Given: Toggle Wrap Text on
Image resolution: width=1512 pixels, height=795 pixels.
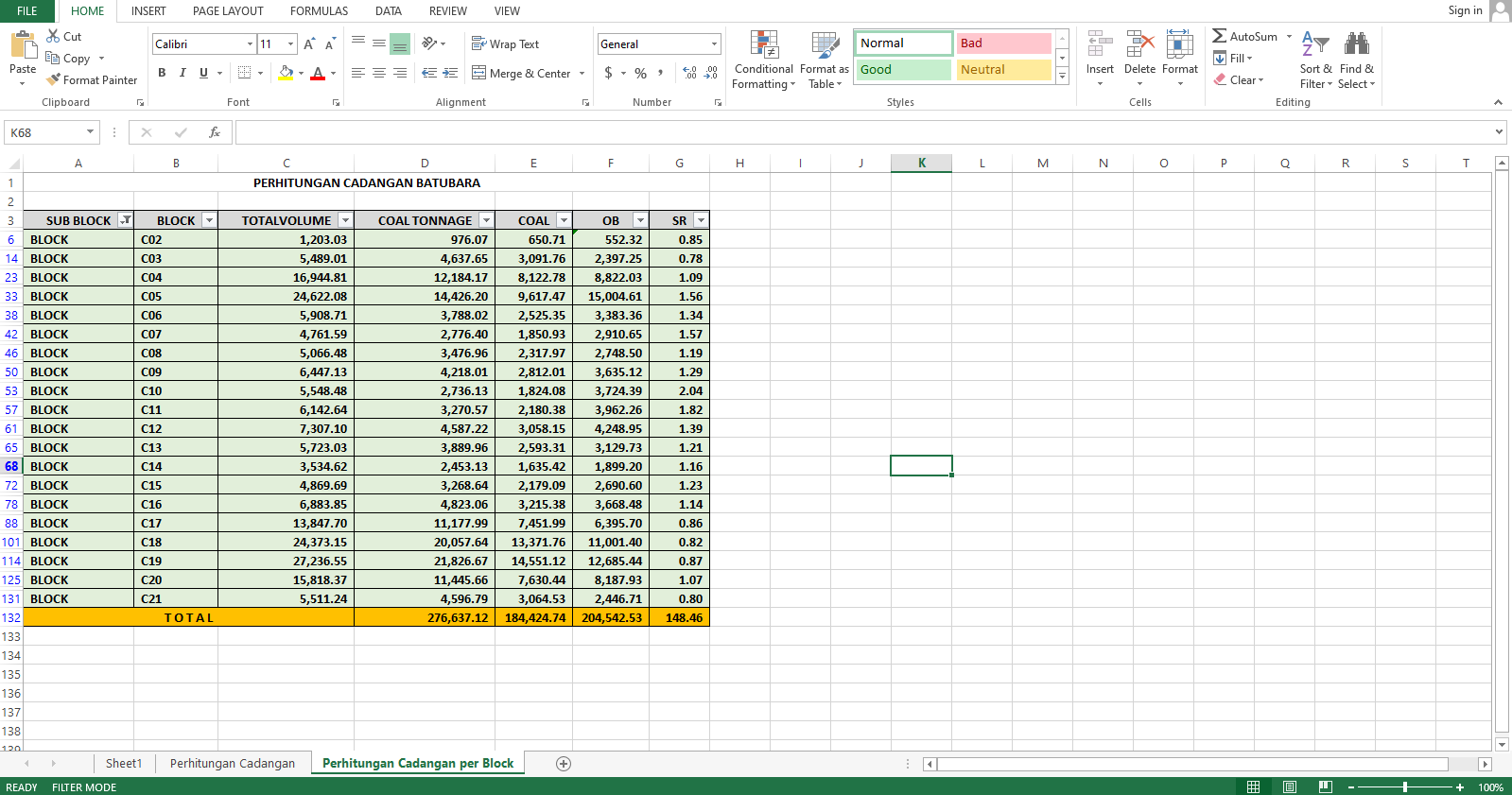Looking at the screenshot, I should pos(505,44).
